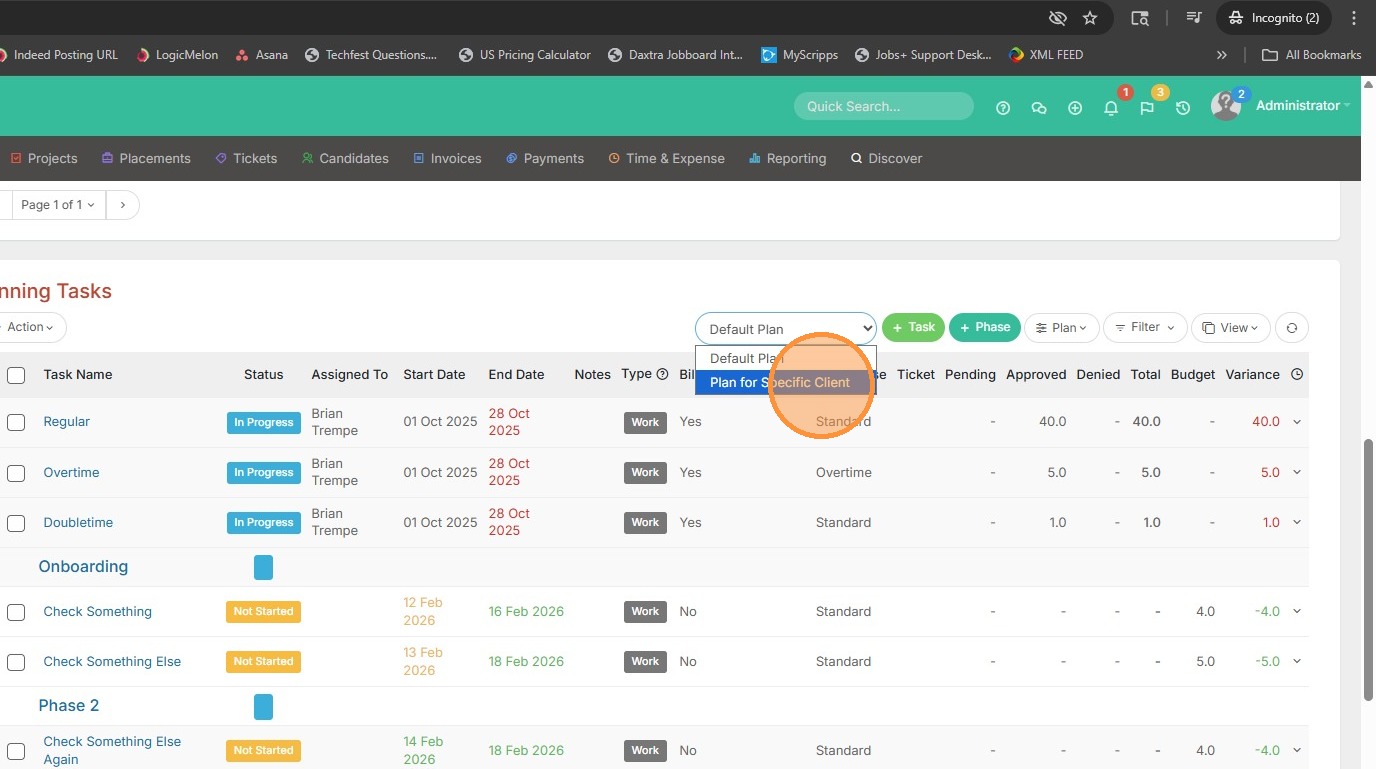The height and width of the screenshot is (769, 1376).
Task: Go to the next page arrow
Action: (x=122, y=205)
